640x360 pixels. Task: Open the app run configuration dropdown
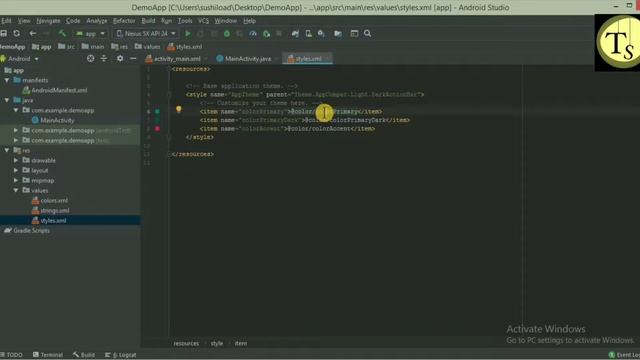pos(91,33)
